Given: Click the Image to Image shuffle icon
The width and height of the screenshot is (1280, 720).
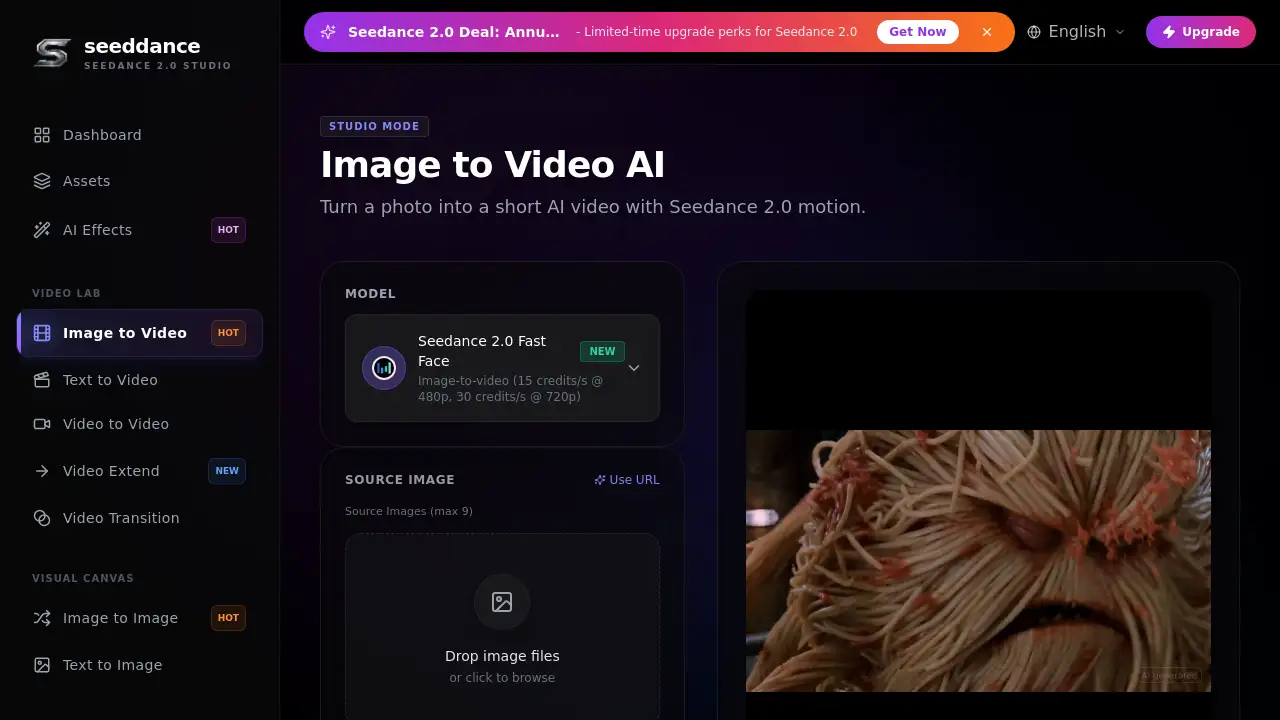Looking at the screenshot, I should point(42,618).
